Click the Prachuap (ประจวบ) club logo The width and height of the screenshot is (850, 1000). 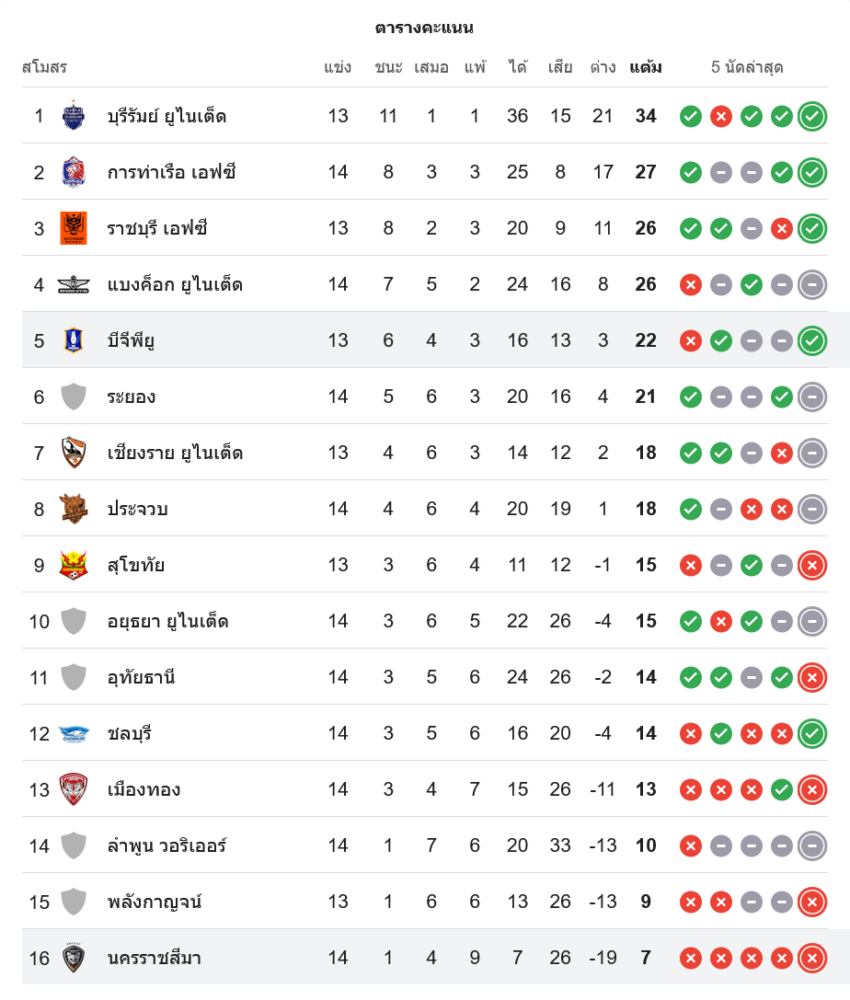pos(73,509)
